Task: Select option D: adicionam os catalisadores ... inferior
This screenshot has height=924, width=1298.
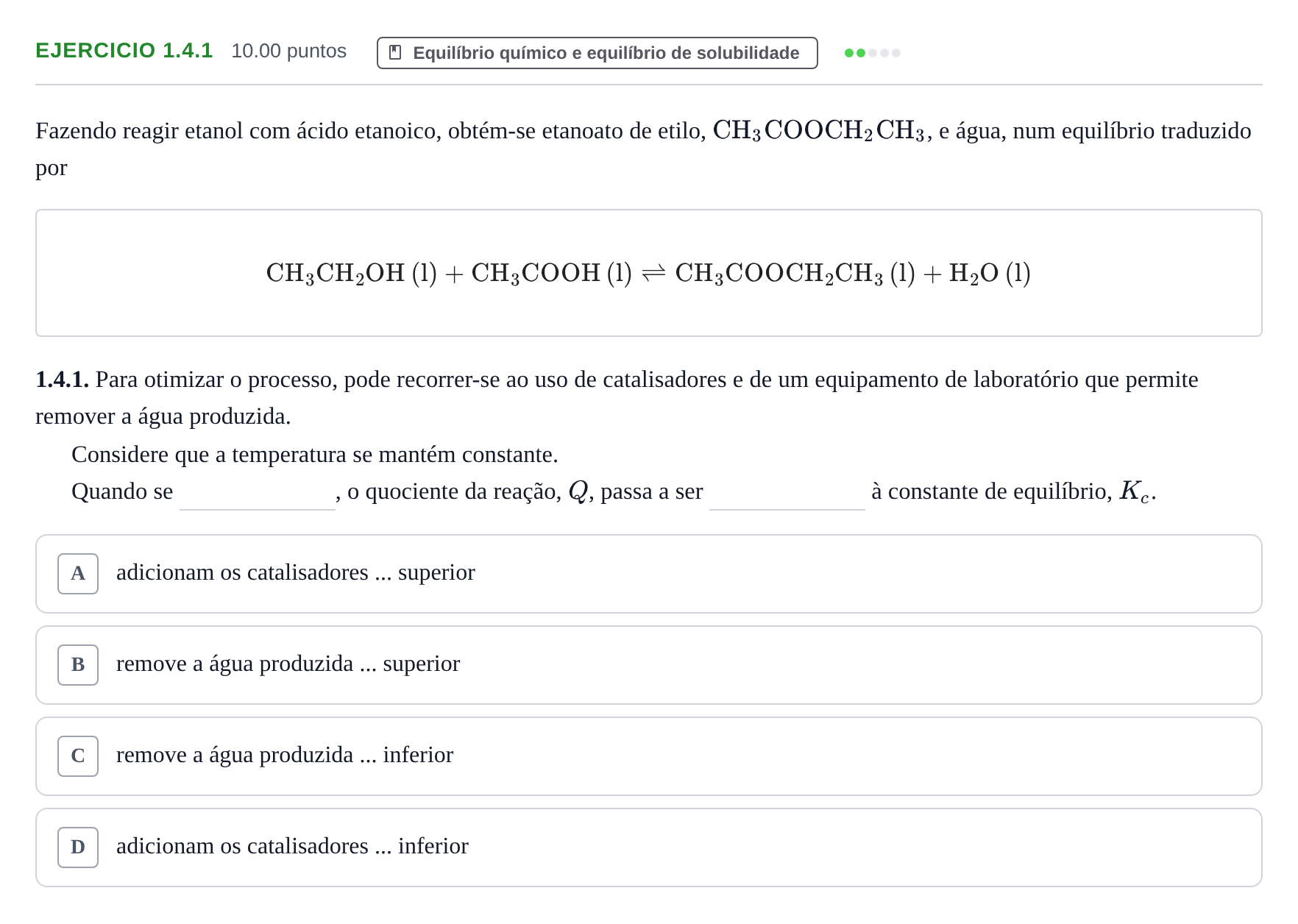Action: pos(648,847)
